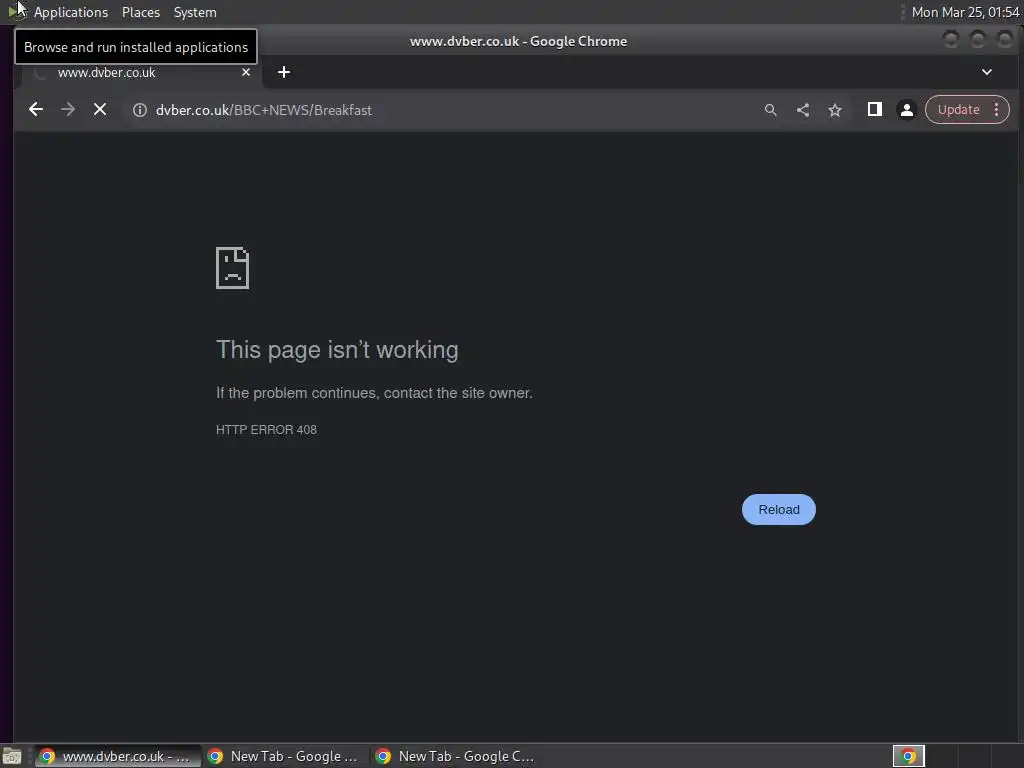Go back to the previous page
1024x768 pixels.
pyautogui.click(x=36, y=110)
